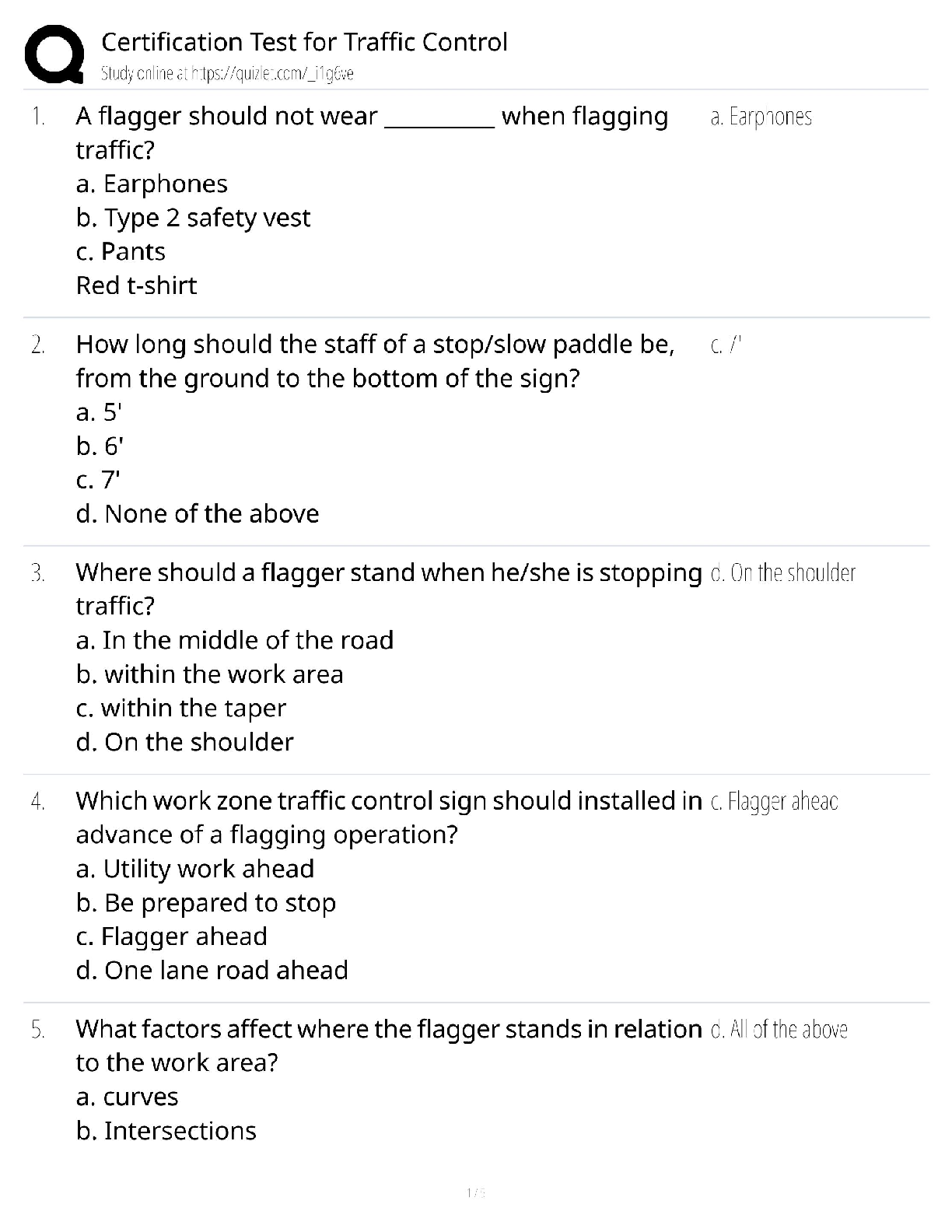Select a. In the middle of the road
This screenshot has width=952, height=1232.
click(235, 640)
